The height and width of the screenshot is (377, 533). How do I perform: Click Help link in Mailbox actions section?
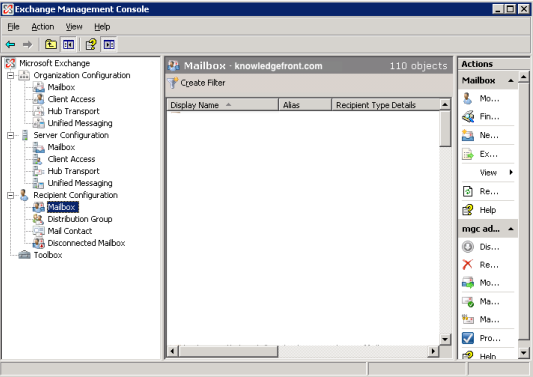488,210
